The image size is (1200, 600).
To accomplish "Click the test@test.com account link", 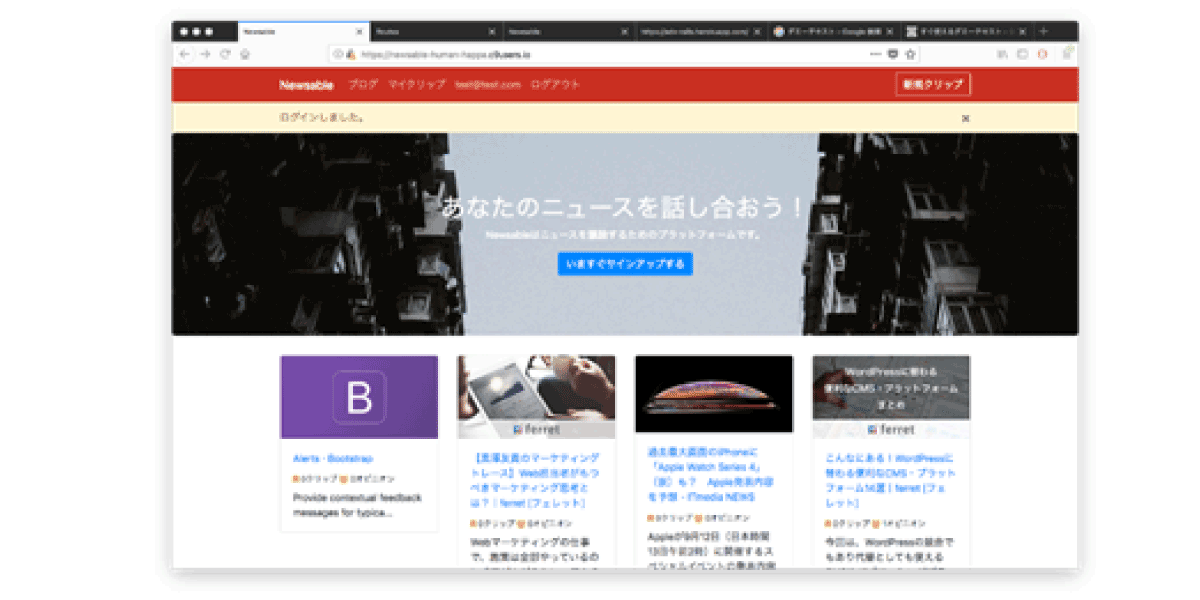I will [488, 85].
